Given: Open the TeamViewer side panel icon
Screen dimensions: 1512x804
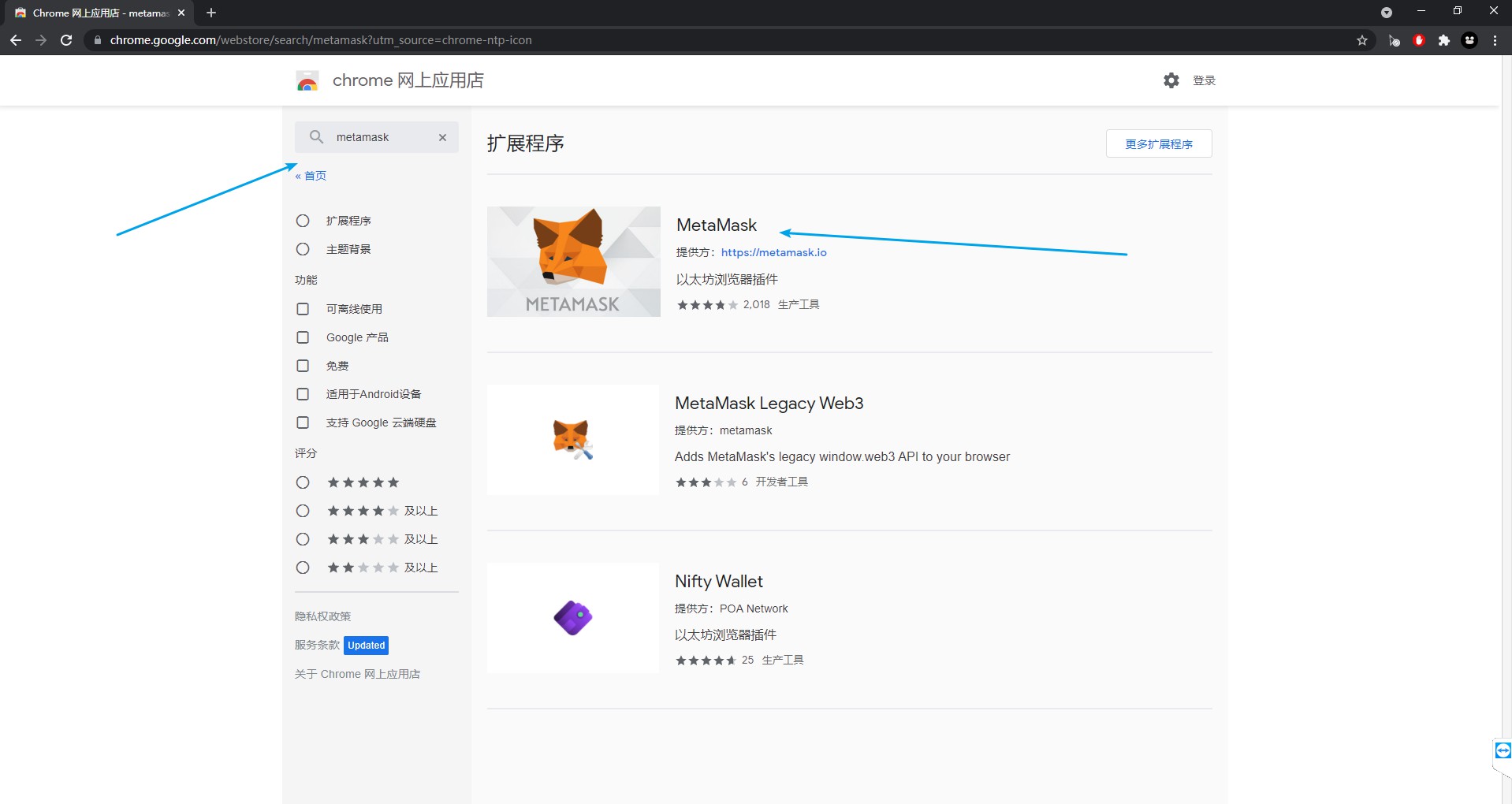Looking at the screenshot, I should coord(1503,750).
